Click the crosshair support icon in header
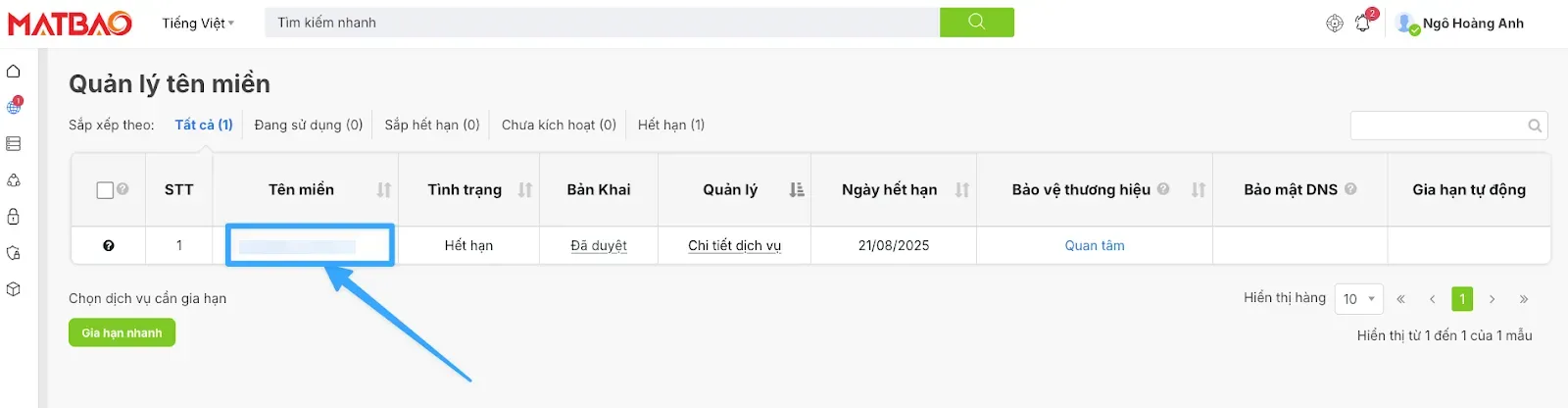 click(1334, 24)
